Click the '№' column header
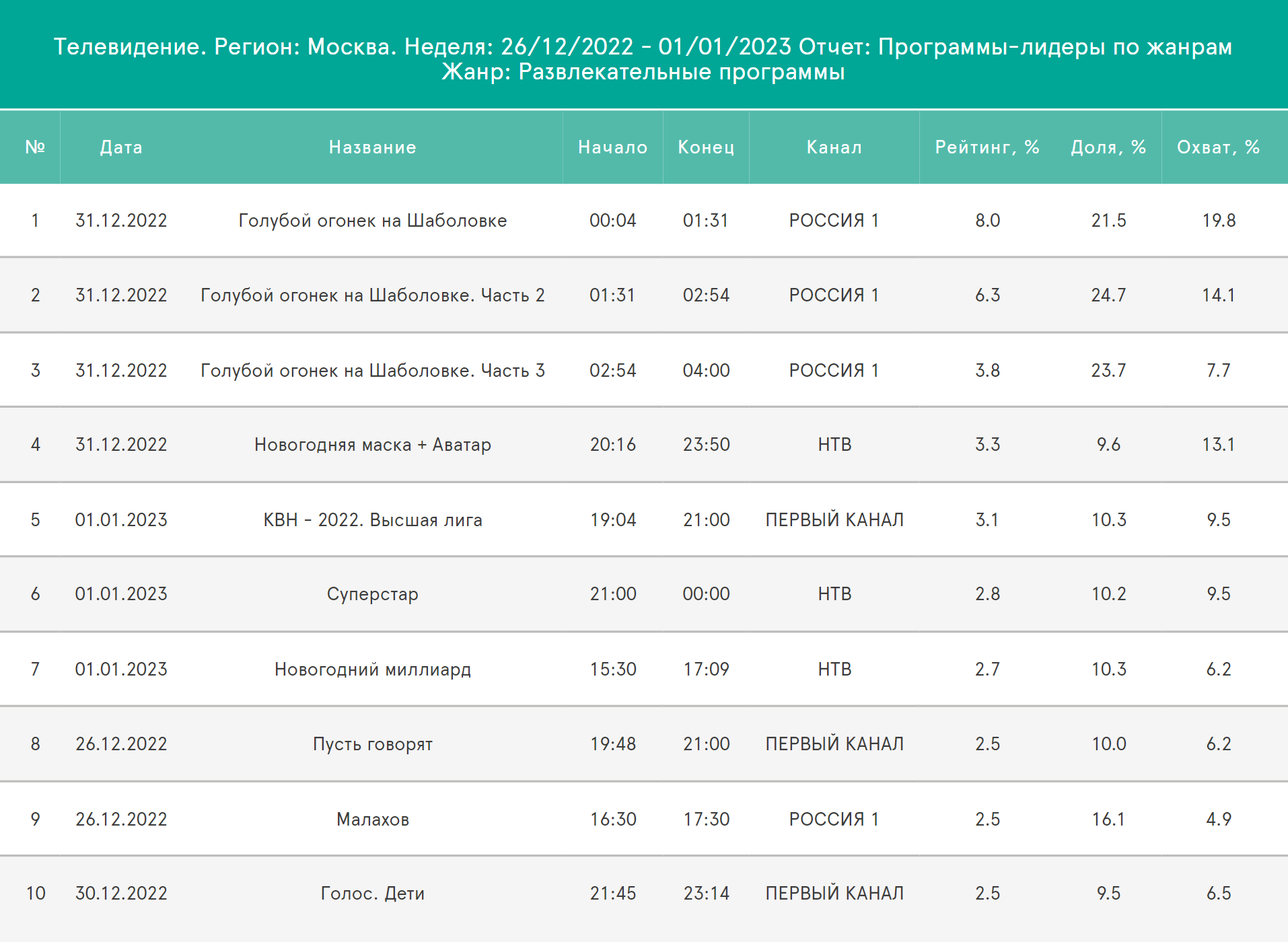 [x=35, y=147]
